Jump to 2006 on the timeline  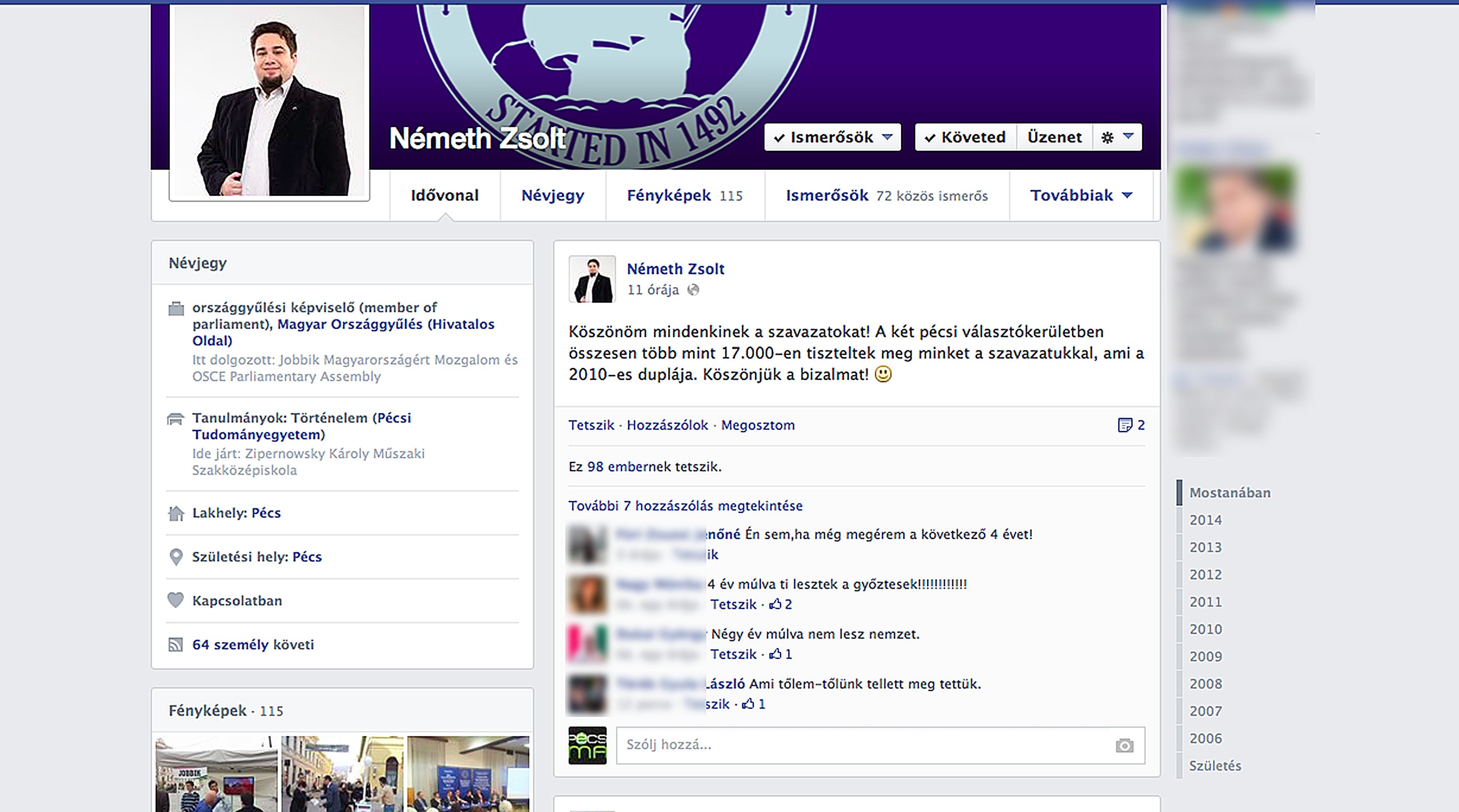(x=1205, y=738)
